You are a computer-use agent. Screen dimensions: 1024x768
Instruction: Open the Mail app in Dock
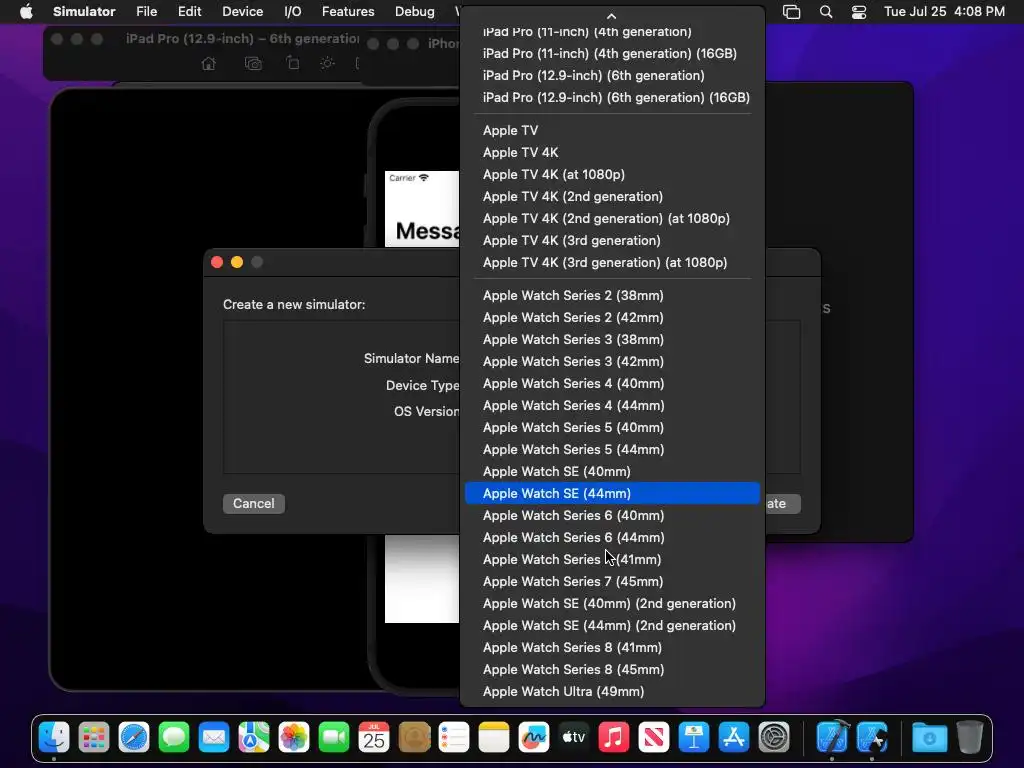[214, 738]
